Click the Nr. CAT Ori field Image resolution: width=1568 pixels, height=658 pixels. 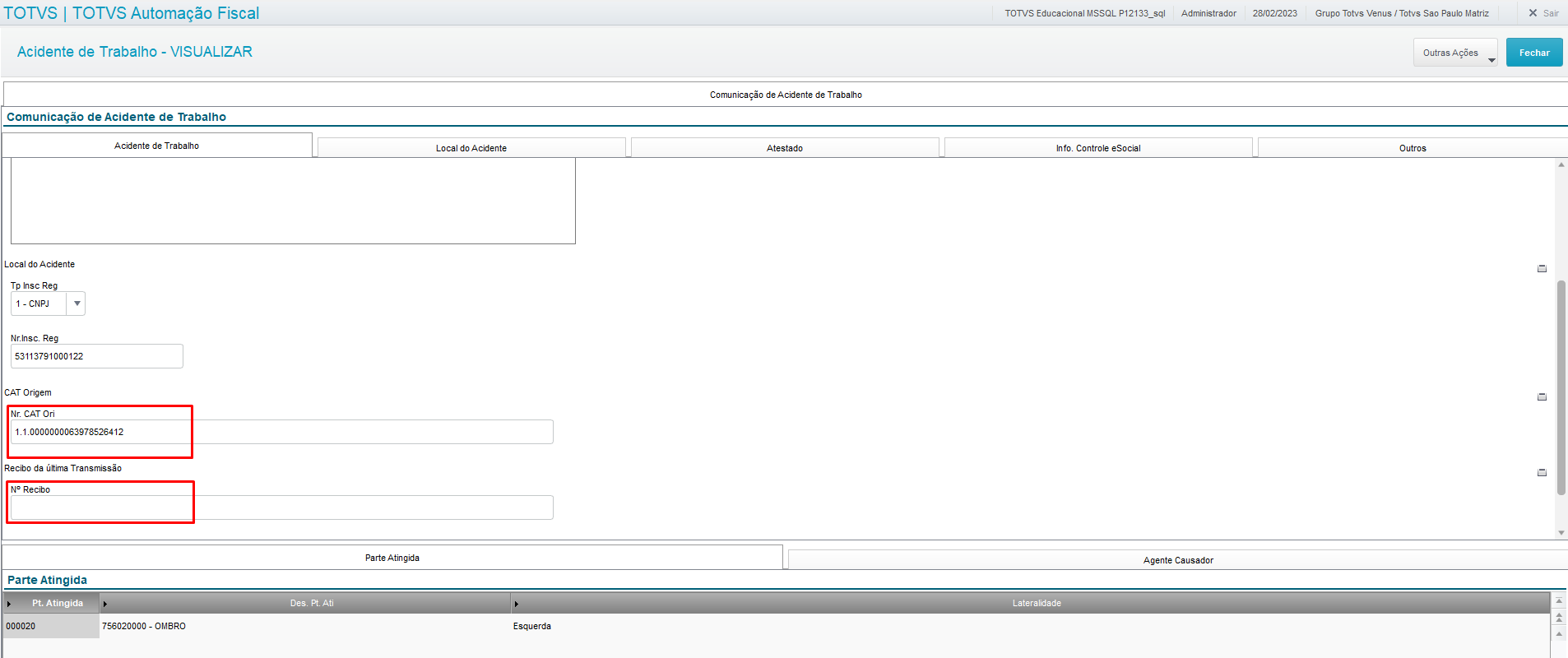click(282, 432)
